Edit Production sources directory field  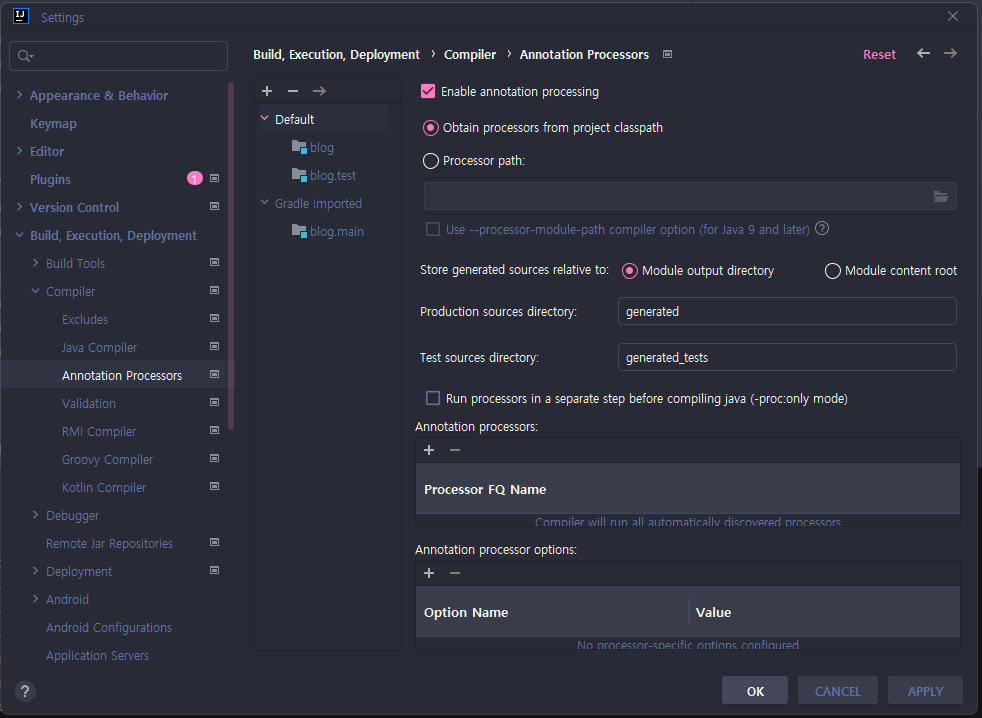787,311
